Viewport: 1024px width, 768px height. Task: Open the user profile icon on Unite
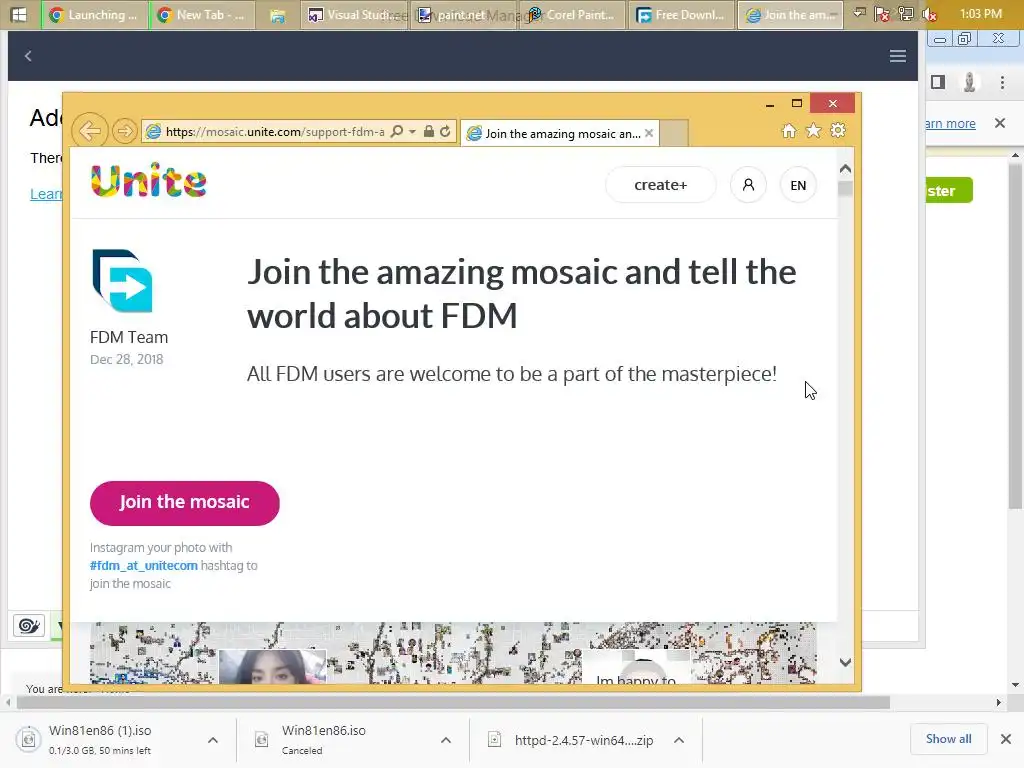click(x=748, y=185)
